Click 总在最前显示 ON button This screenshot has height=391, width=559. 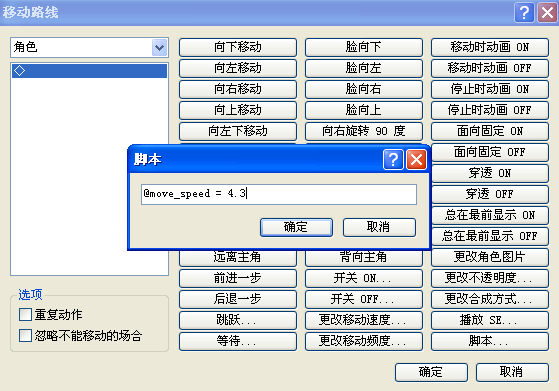pyautogui.click(x=490, y=215)
